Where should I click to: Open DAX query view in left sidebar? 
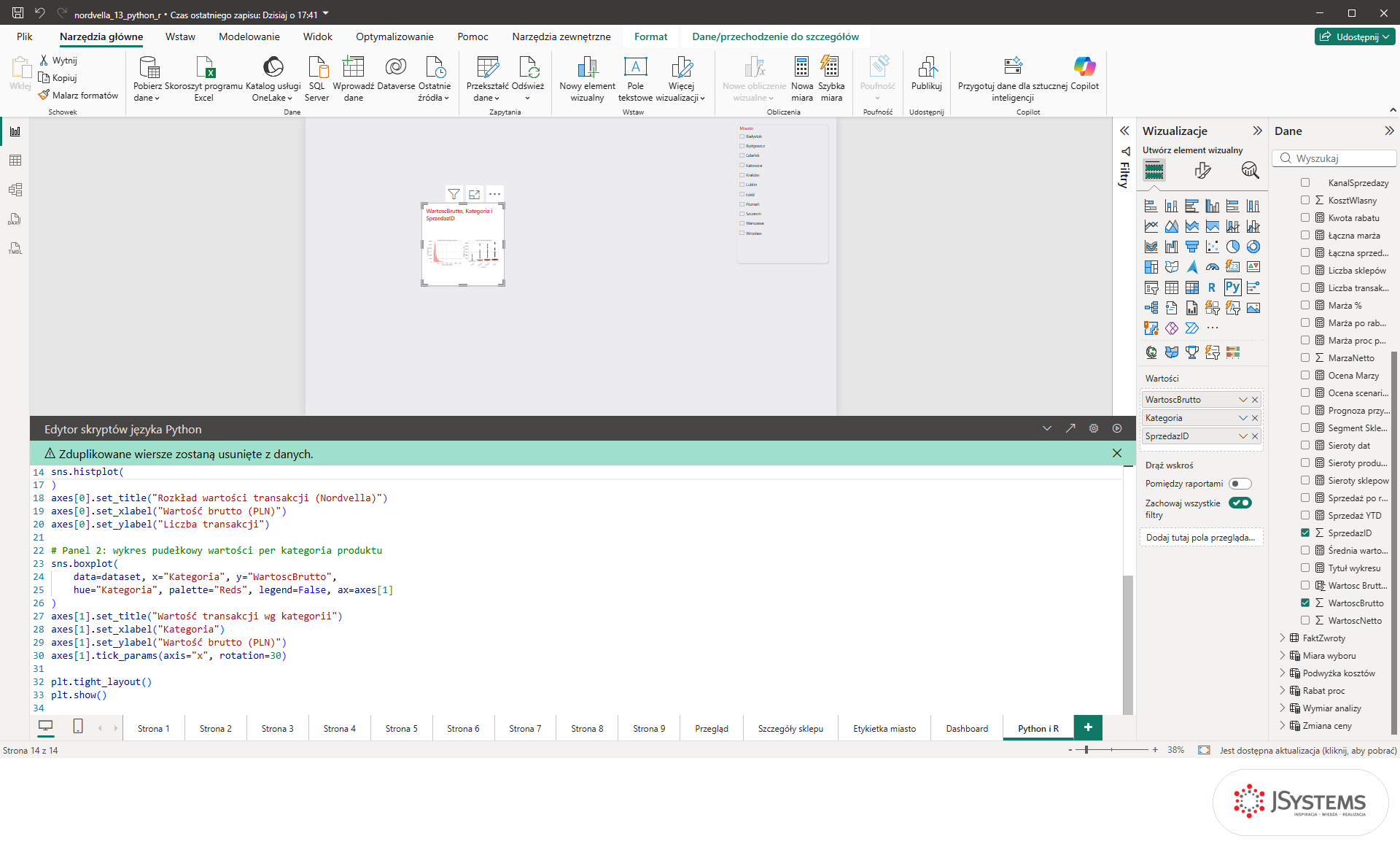(15, 219)
